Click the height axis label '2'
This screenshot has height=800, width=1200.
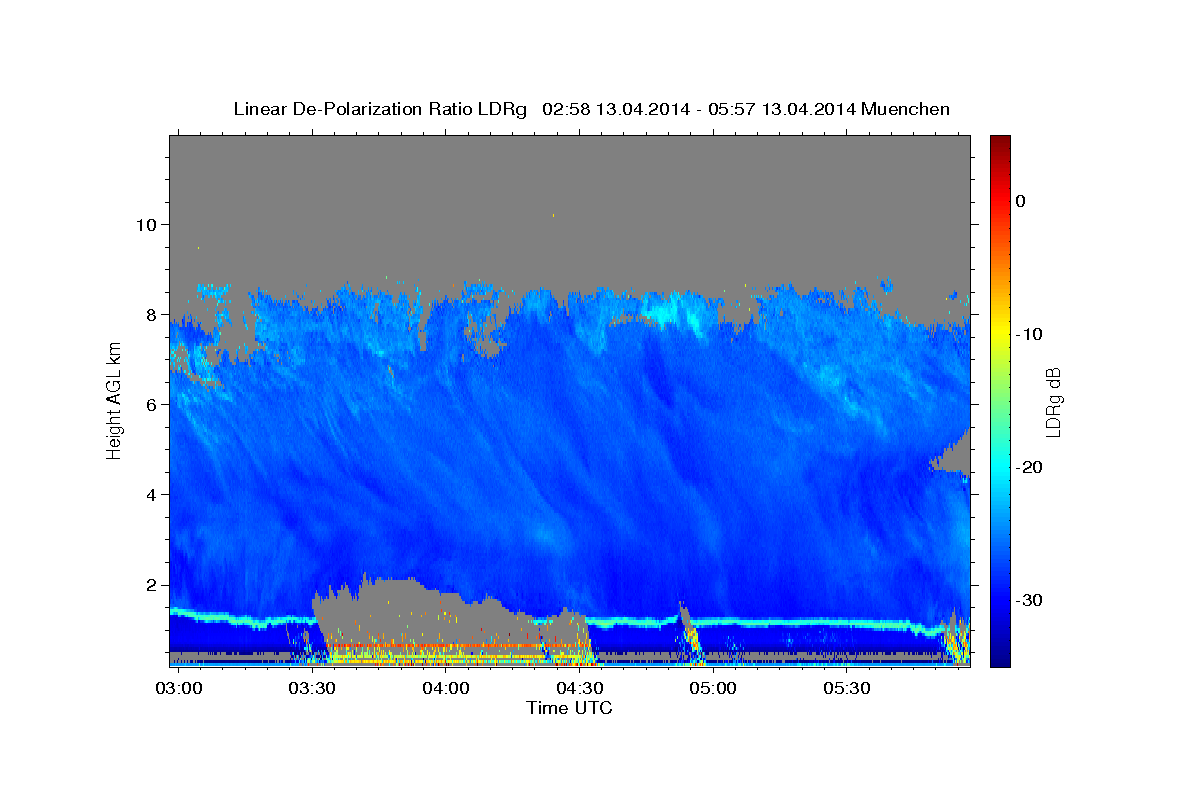(150, 584)
